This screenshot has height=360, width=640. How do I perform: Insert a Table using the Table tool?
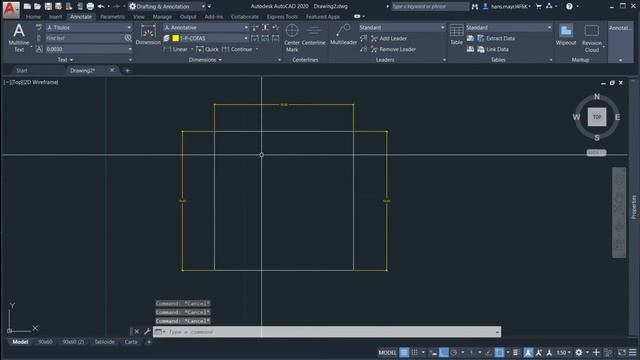pos(456,35)
